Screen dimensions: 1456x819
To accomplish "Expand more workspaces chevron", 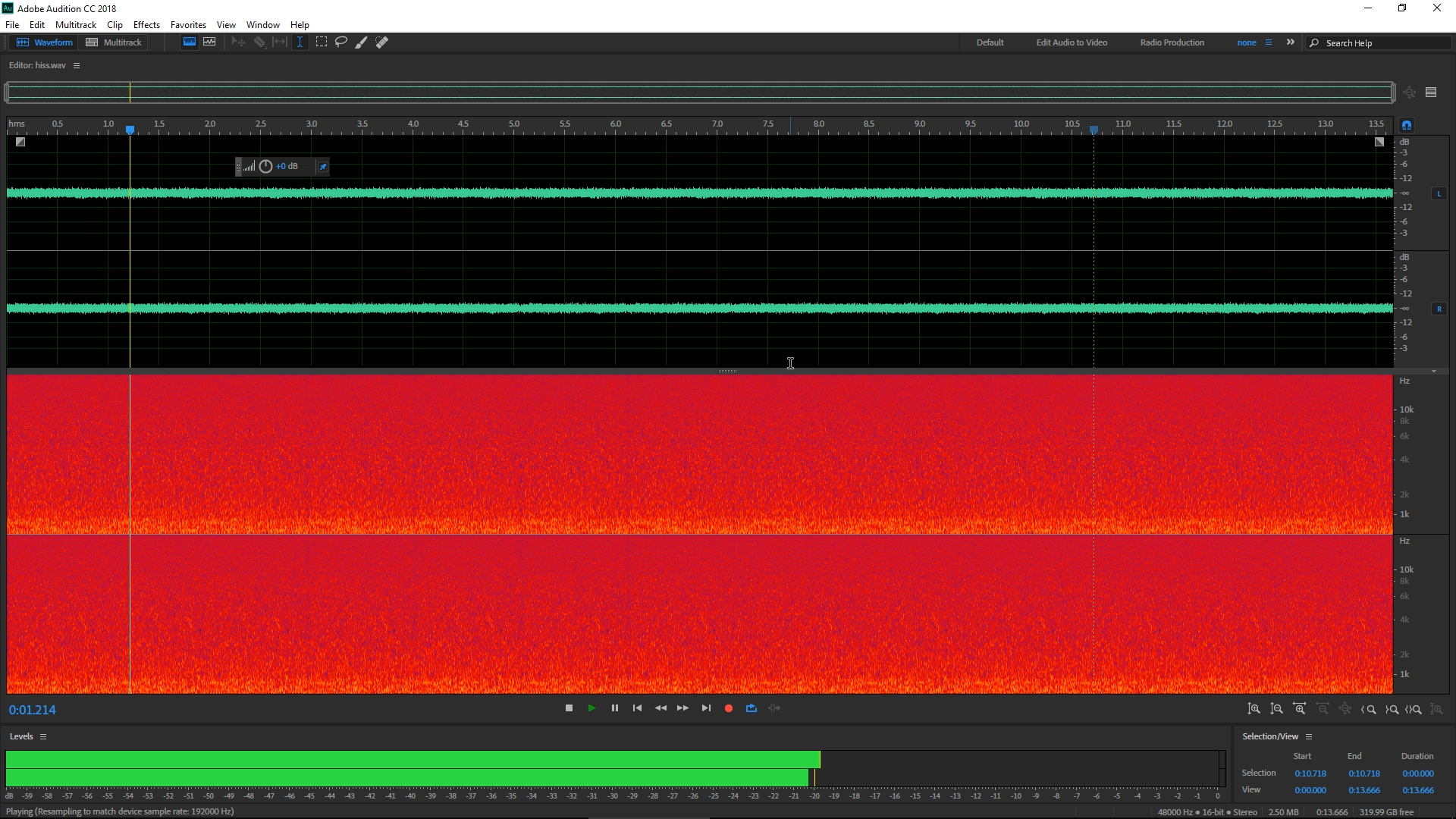I will pos(1291,42).
